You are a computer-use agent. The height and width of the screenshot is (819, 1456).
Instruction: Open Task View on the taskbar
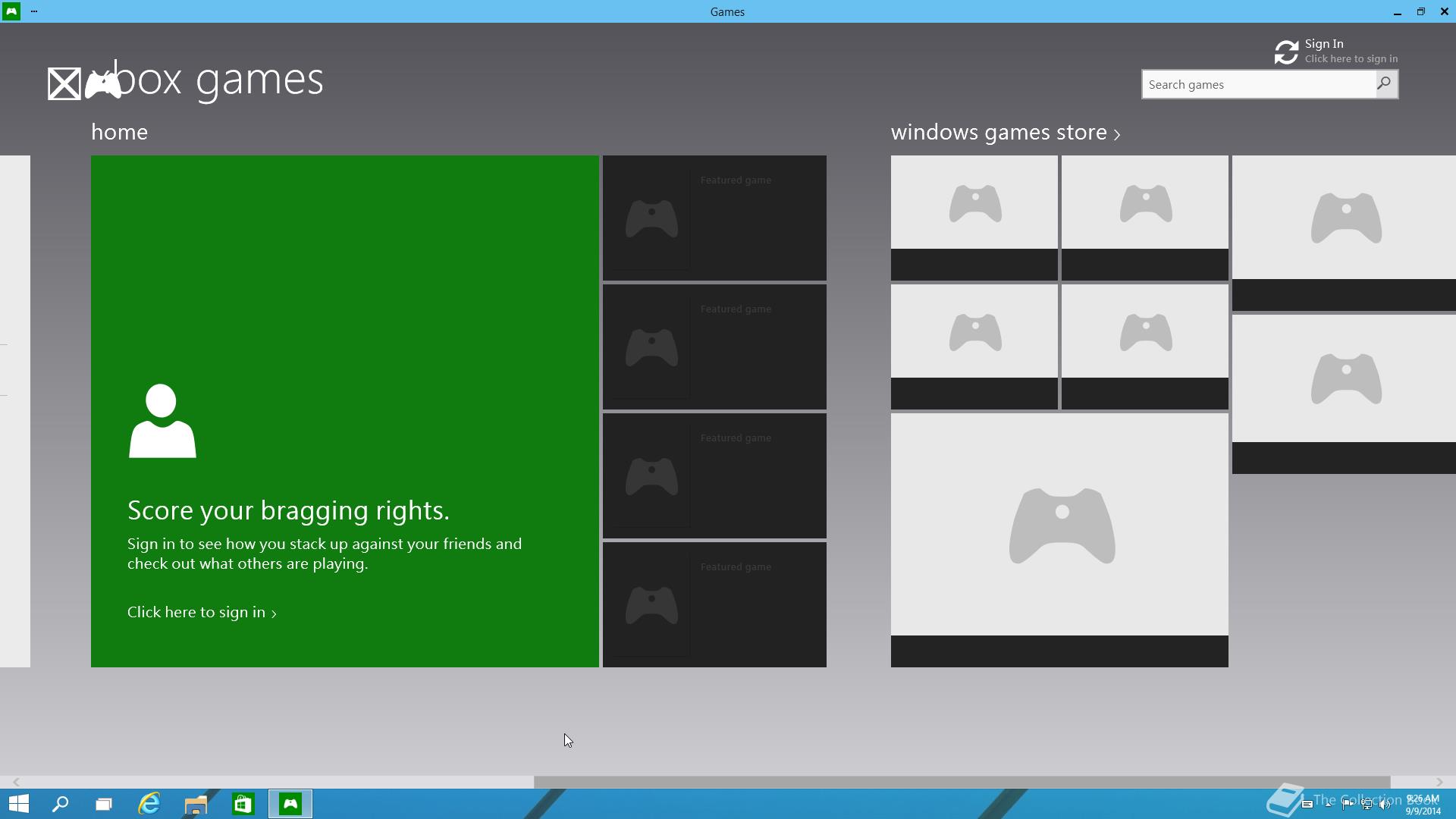tap(104, 804)
